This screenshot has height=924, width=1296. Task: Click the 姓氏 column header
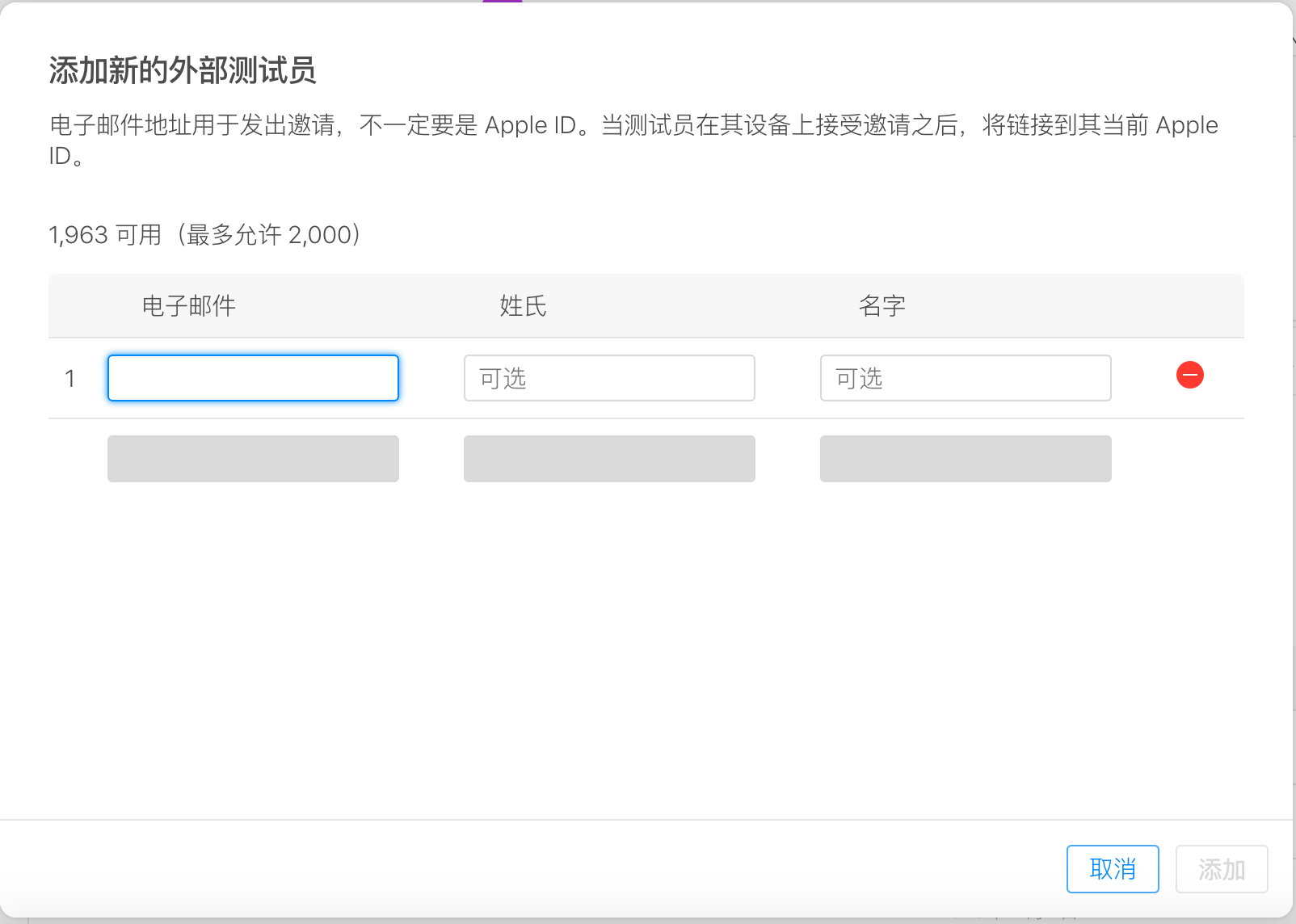[x=523, y=306]
